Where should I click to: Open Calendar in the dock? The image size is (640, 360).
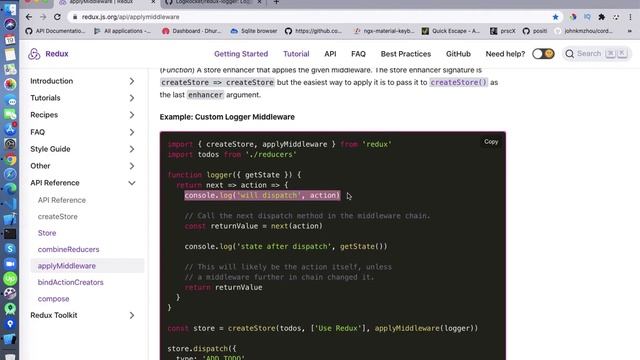[10, 40]
